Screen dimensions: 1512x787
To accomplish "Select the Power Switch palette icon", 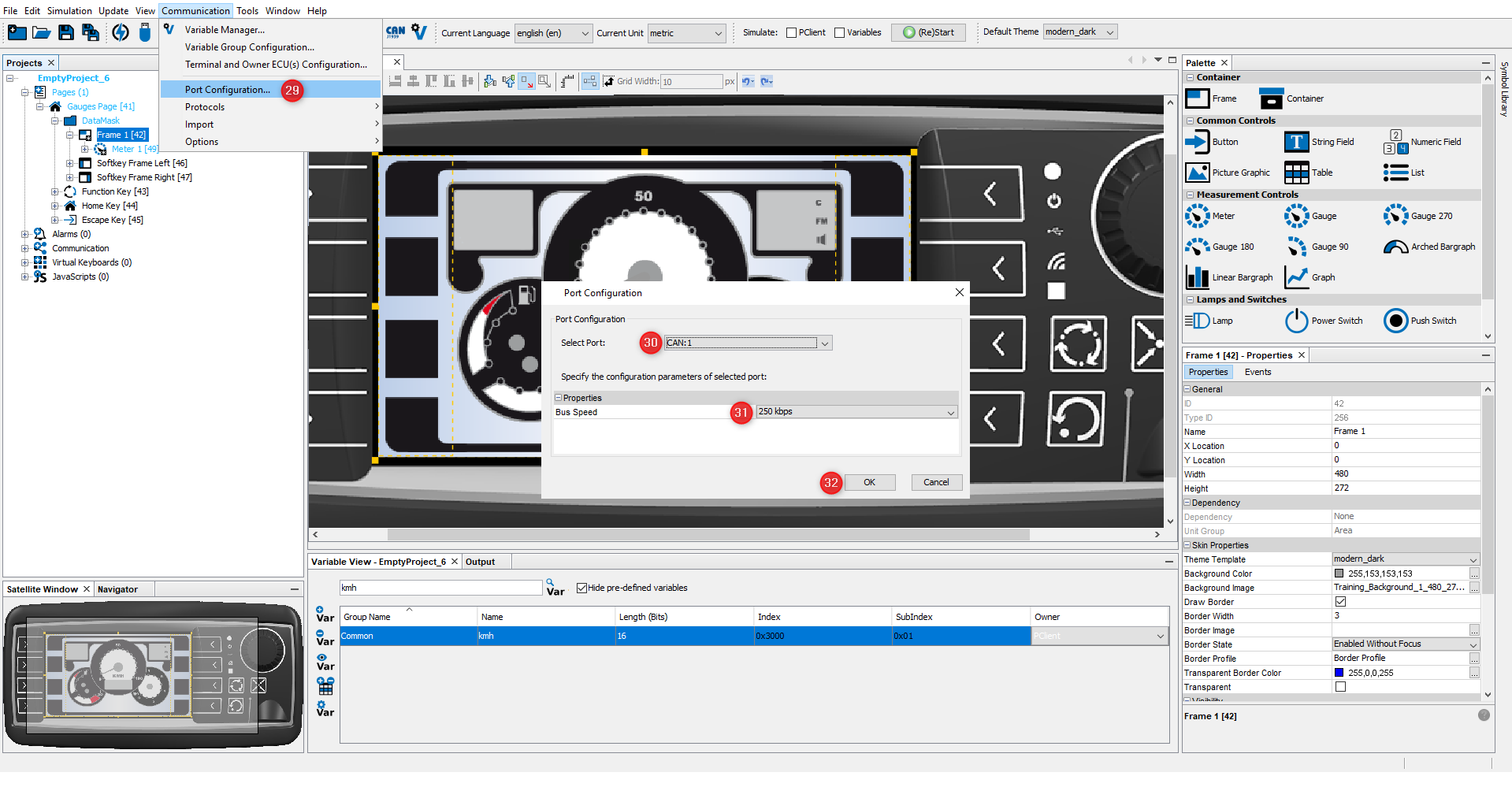I will (1296, 321).
